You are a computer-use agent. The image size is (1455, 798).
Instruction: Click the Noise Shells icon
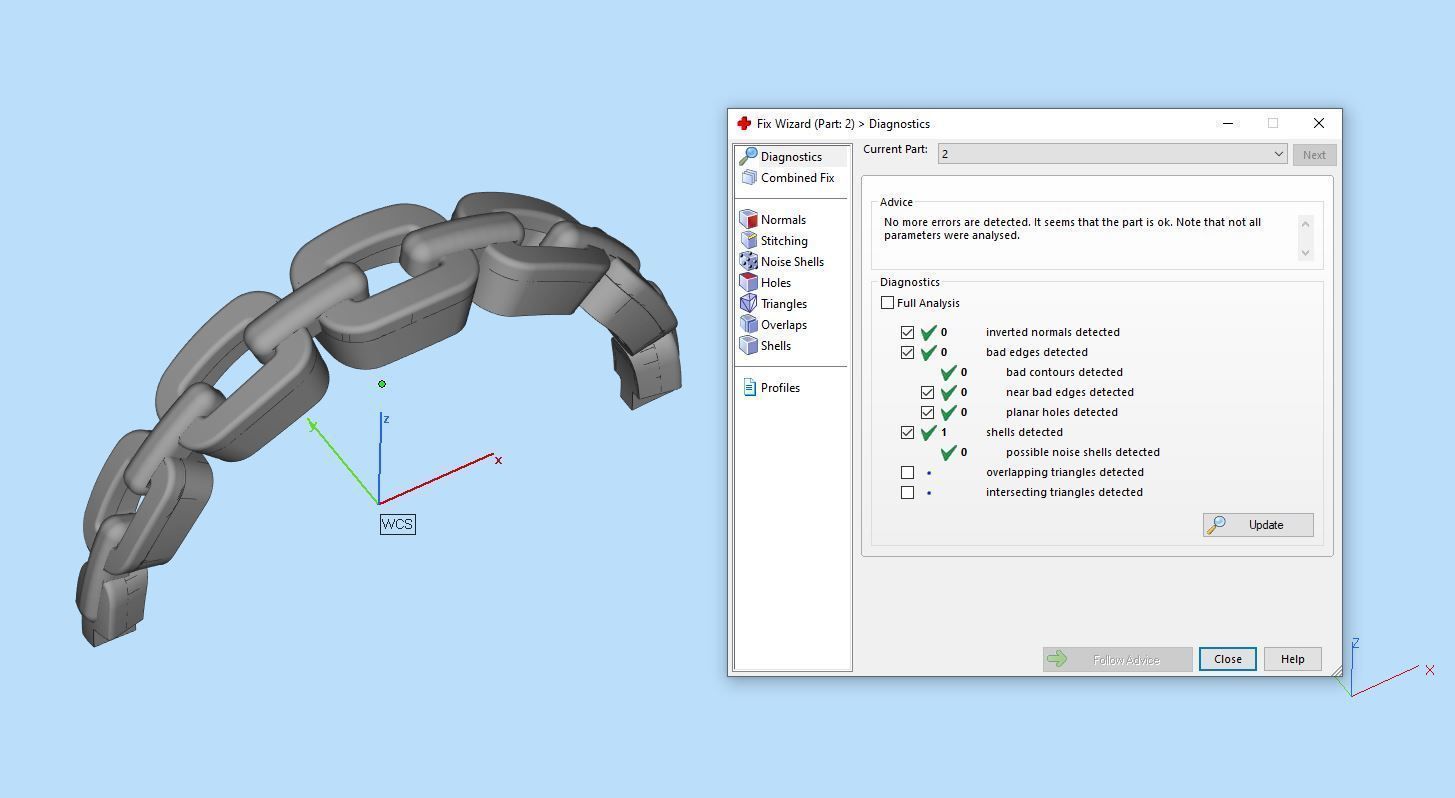pos(748,262)
